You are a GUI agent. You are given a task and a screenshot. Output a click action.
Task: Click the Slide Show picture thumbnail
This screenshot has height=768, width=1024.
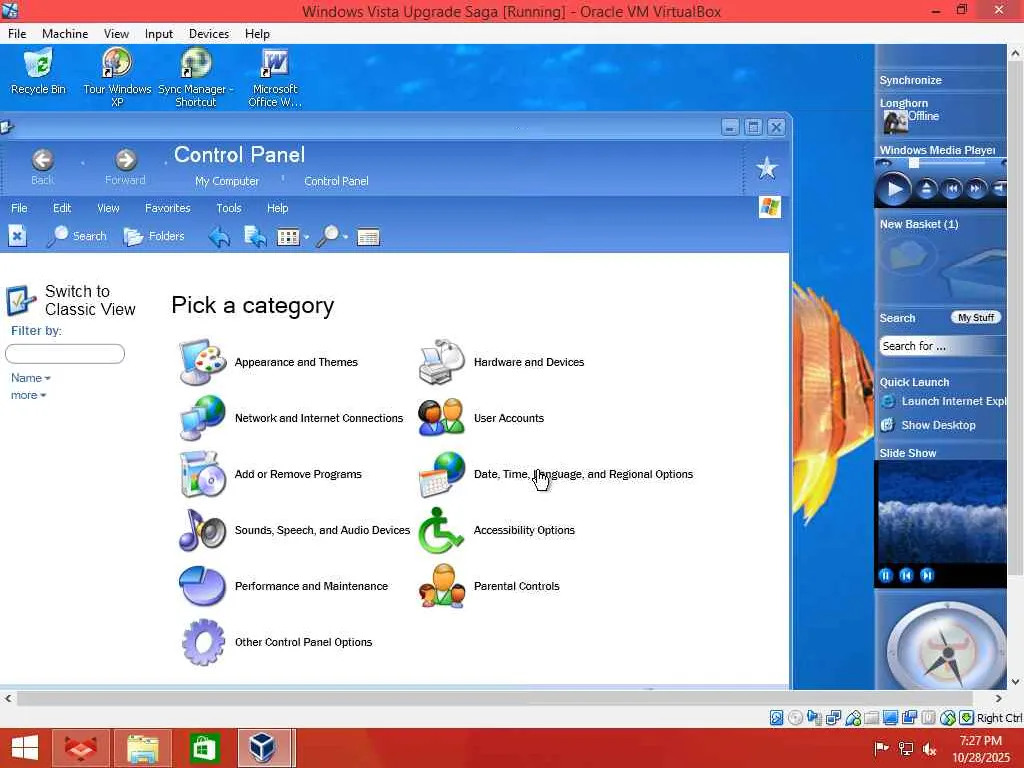tap(940, 512)
